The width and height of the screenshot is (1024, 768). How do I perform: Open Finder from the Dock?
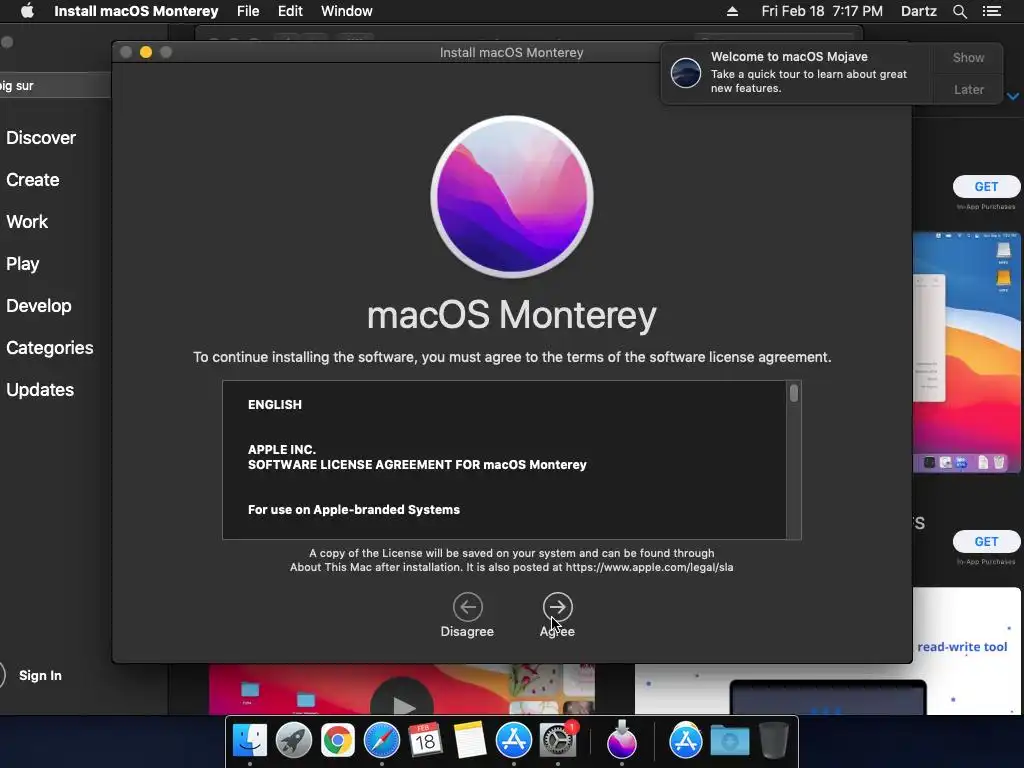tap(249, 741)
